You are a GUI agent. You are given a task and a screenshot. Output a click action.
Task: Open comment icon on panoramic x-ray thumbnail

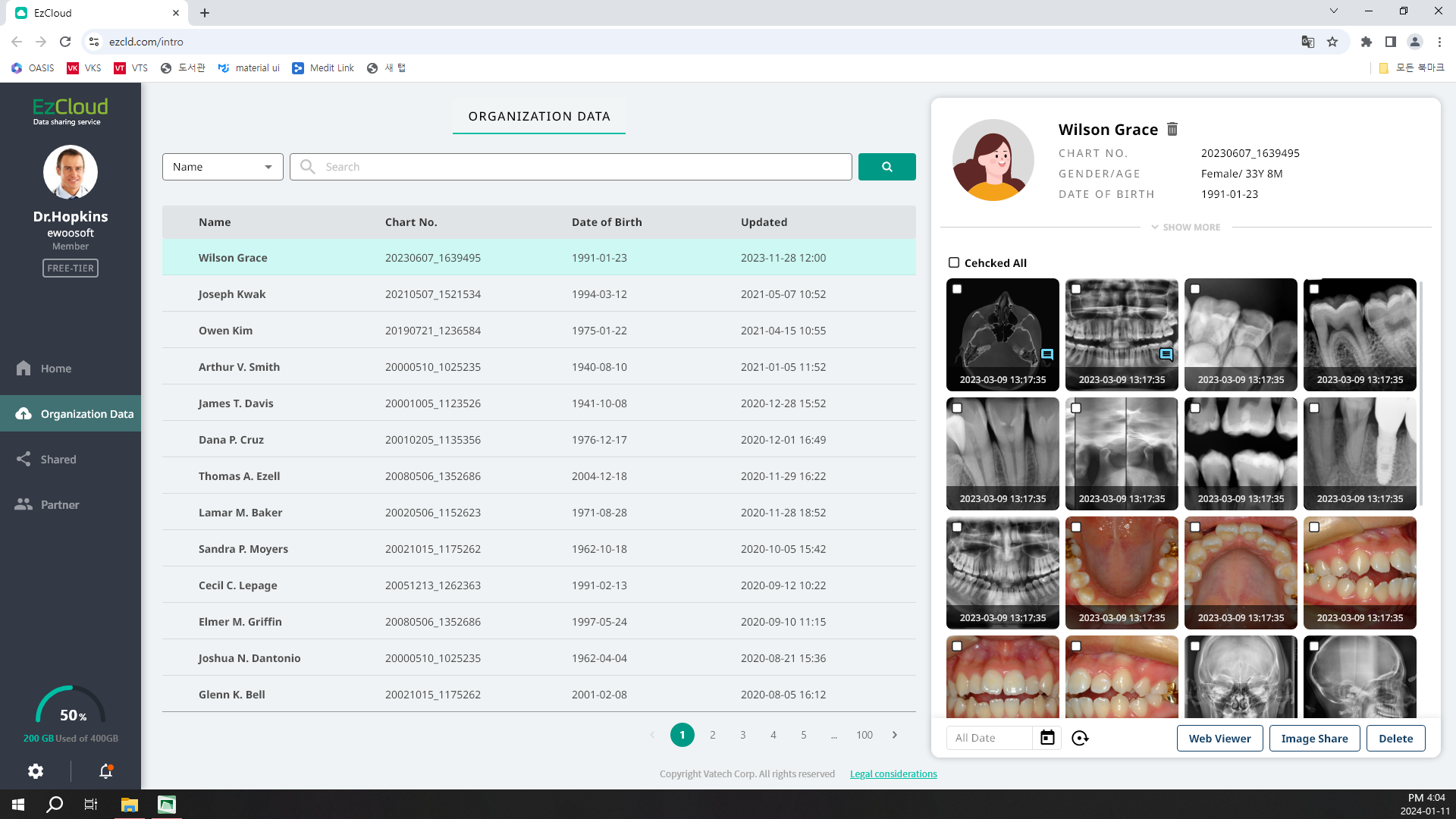click(x=1166, y=354)
